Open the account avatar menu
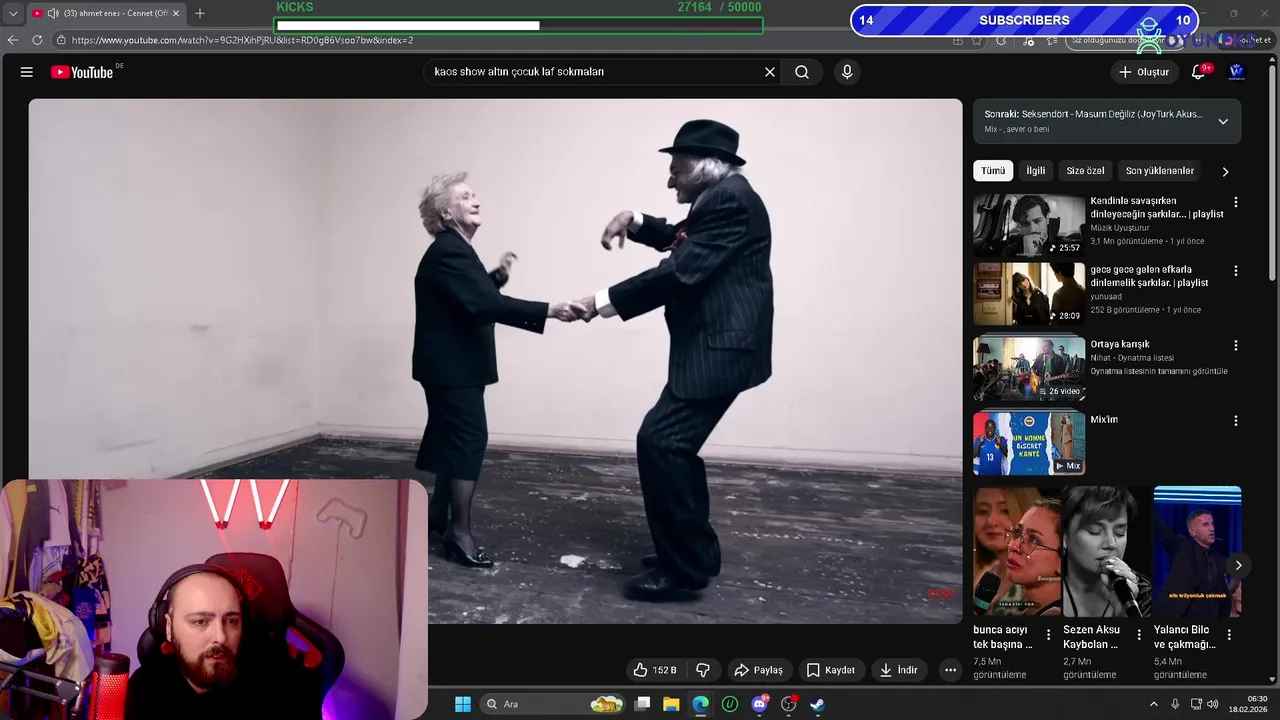The image size is (1280, 720). 1236,72
